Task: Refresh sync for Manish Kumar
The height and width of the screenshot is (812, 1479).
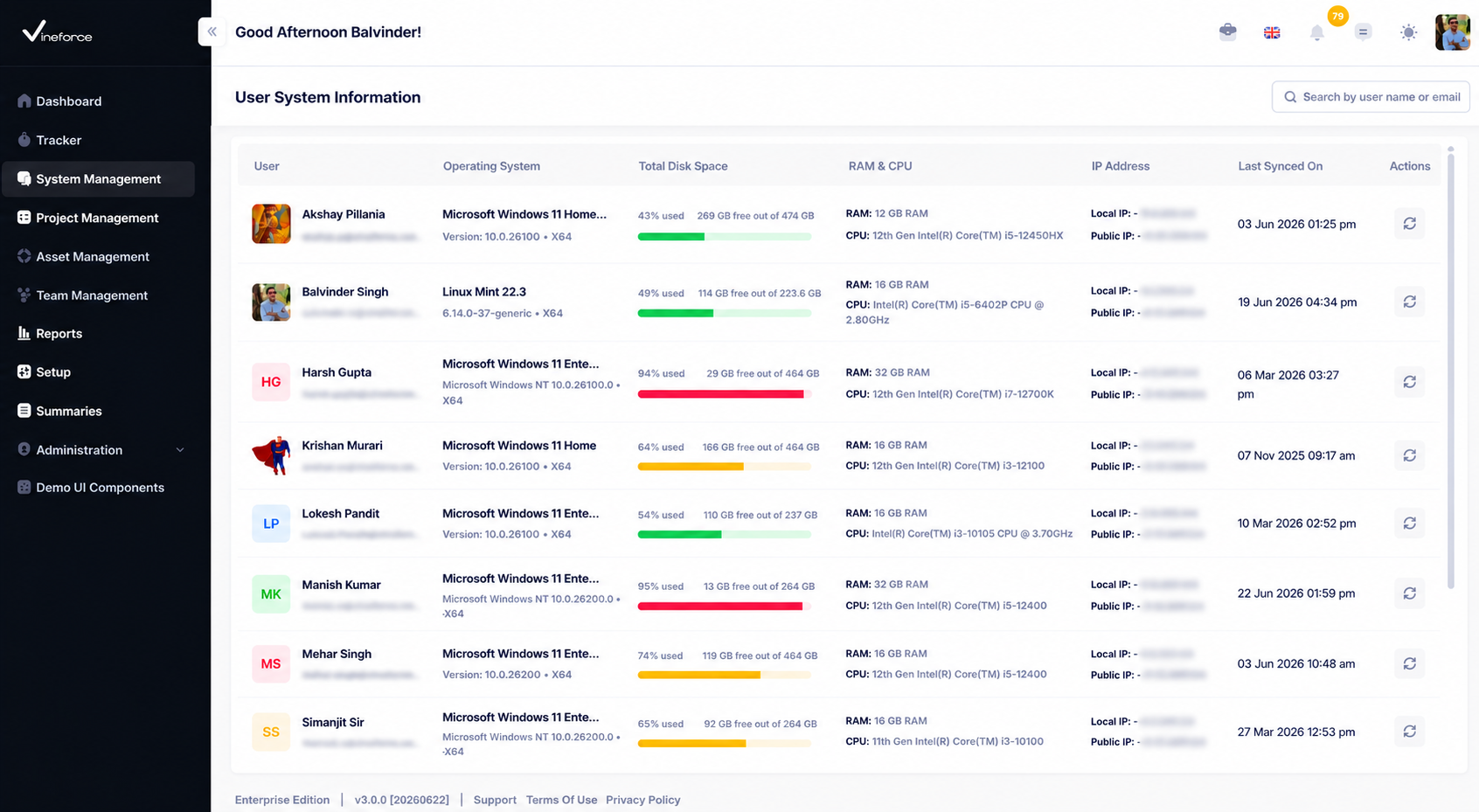Action: coord(1409,593)
